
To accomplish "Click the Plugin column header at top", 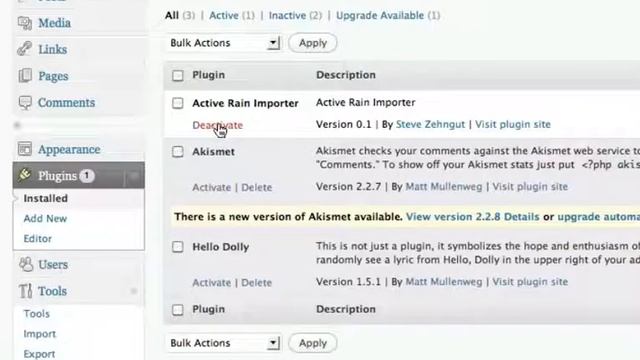I will (x=209, y=75).
